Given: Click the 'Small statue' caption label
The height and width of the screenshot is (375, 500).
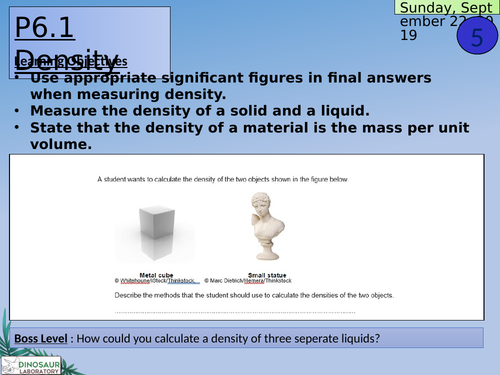Looking at the screenshot, I should tap(267, 275).
